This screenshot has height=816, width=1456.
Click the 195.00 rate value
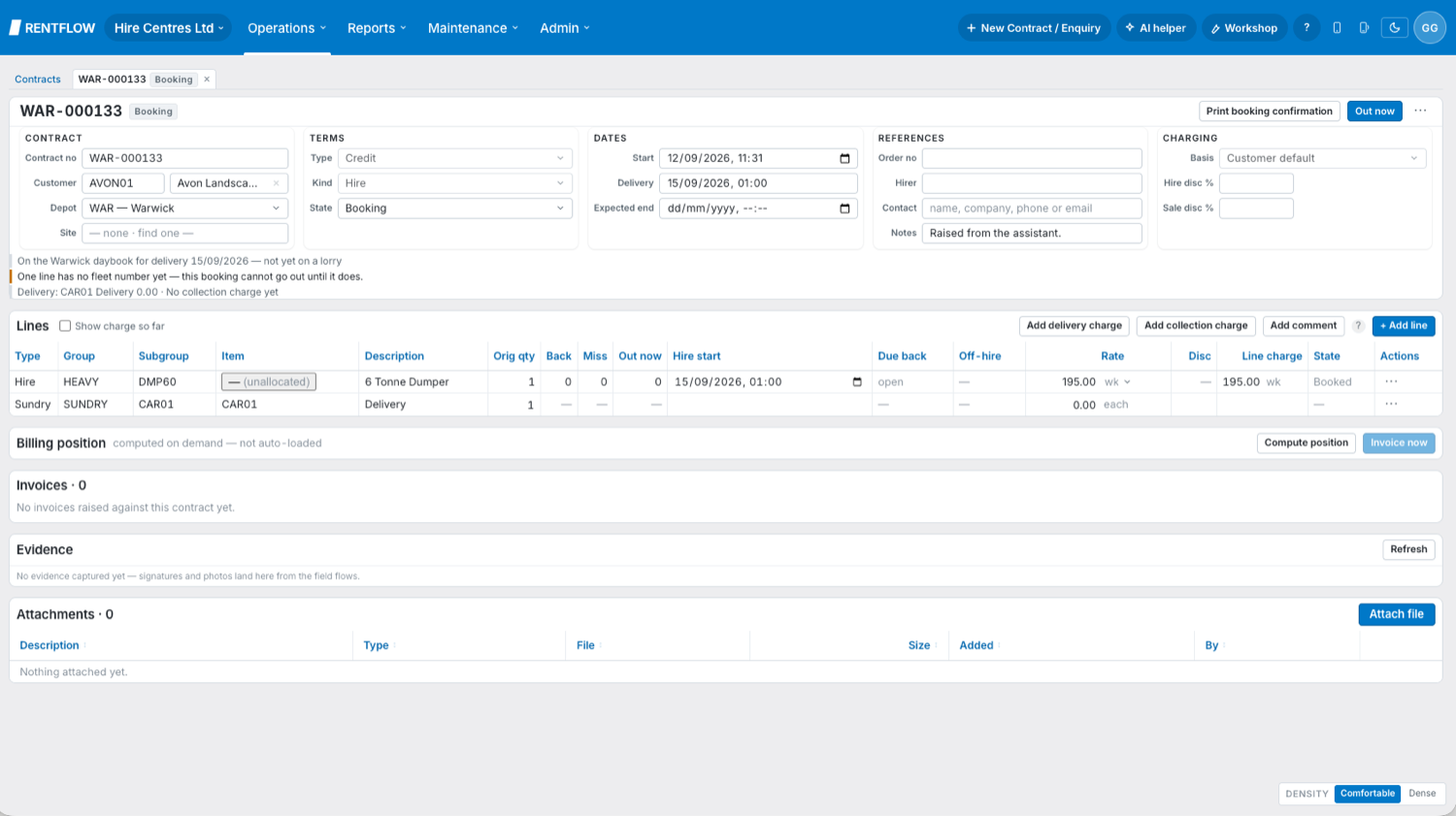(1078, 382)
